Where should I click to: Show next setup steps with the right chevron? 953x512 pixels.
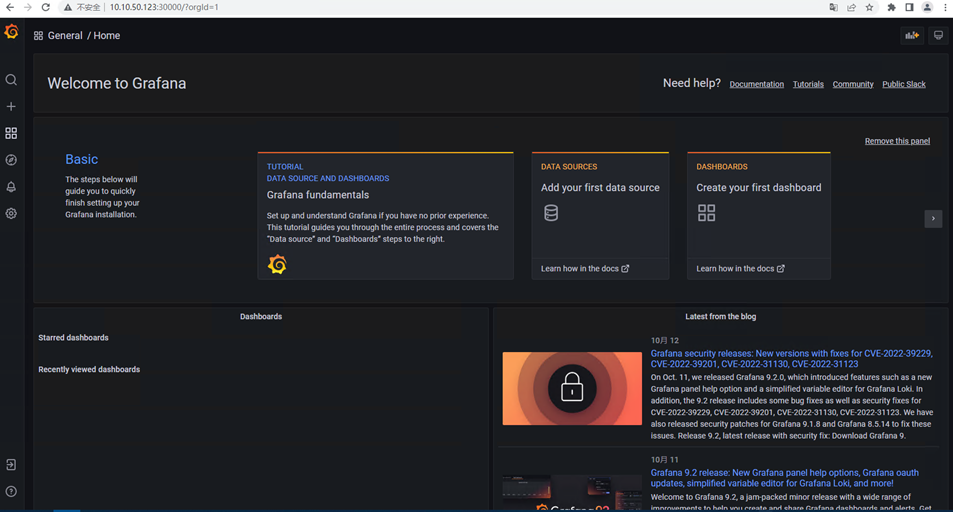pos(933,218)
